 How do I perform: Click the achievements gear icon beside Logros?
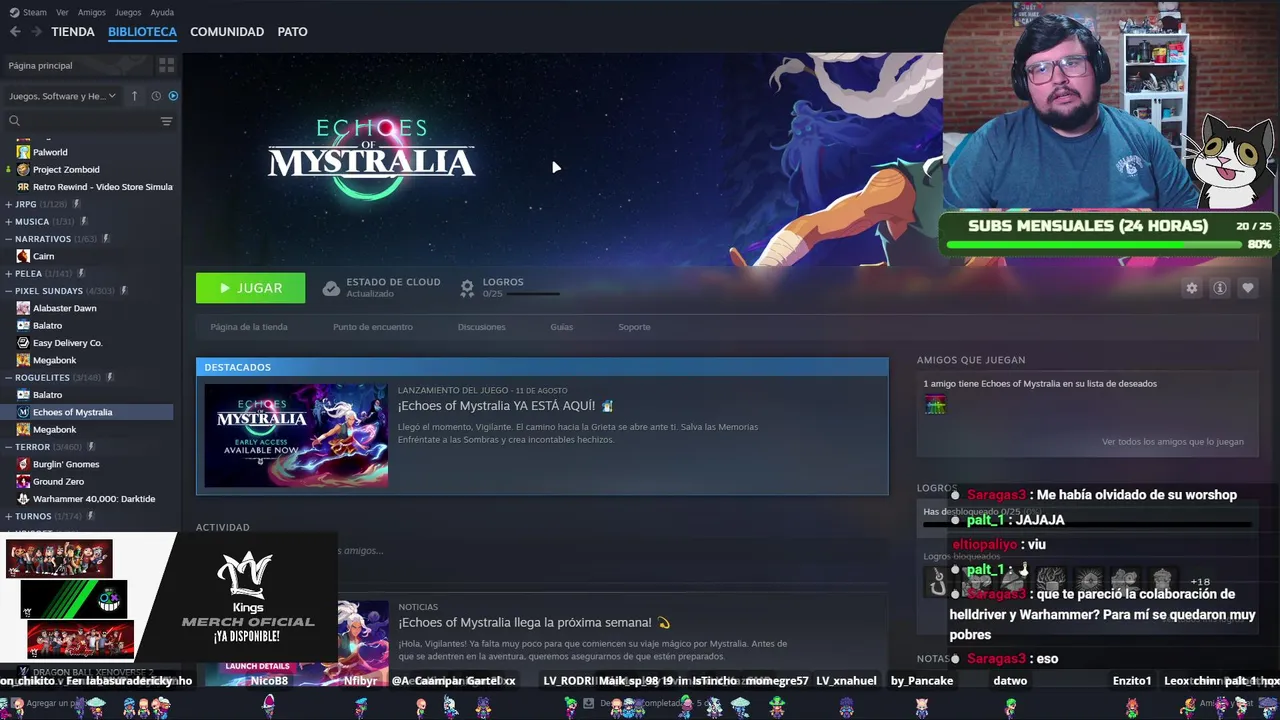coord(467,288)
